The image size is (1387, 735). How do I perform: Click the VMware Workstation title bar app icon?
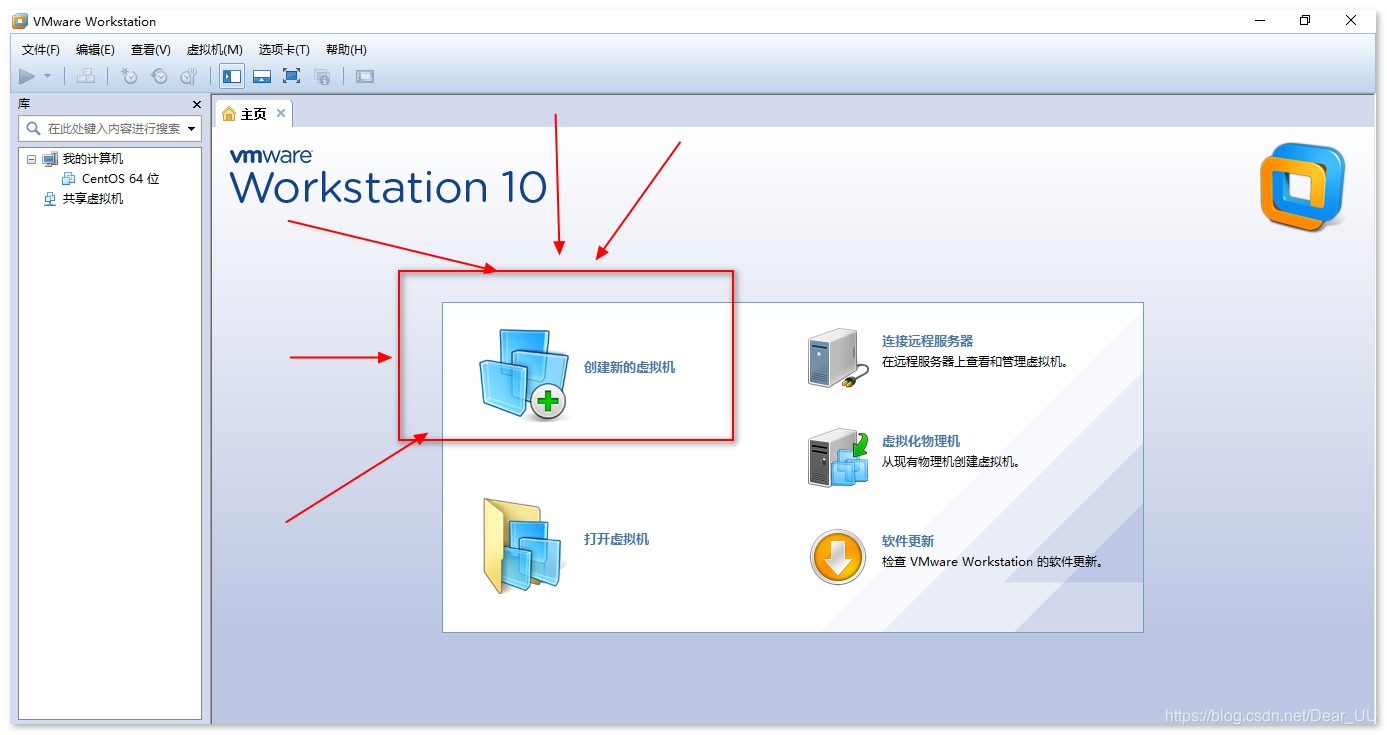tap(20, 21)
